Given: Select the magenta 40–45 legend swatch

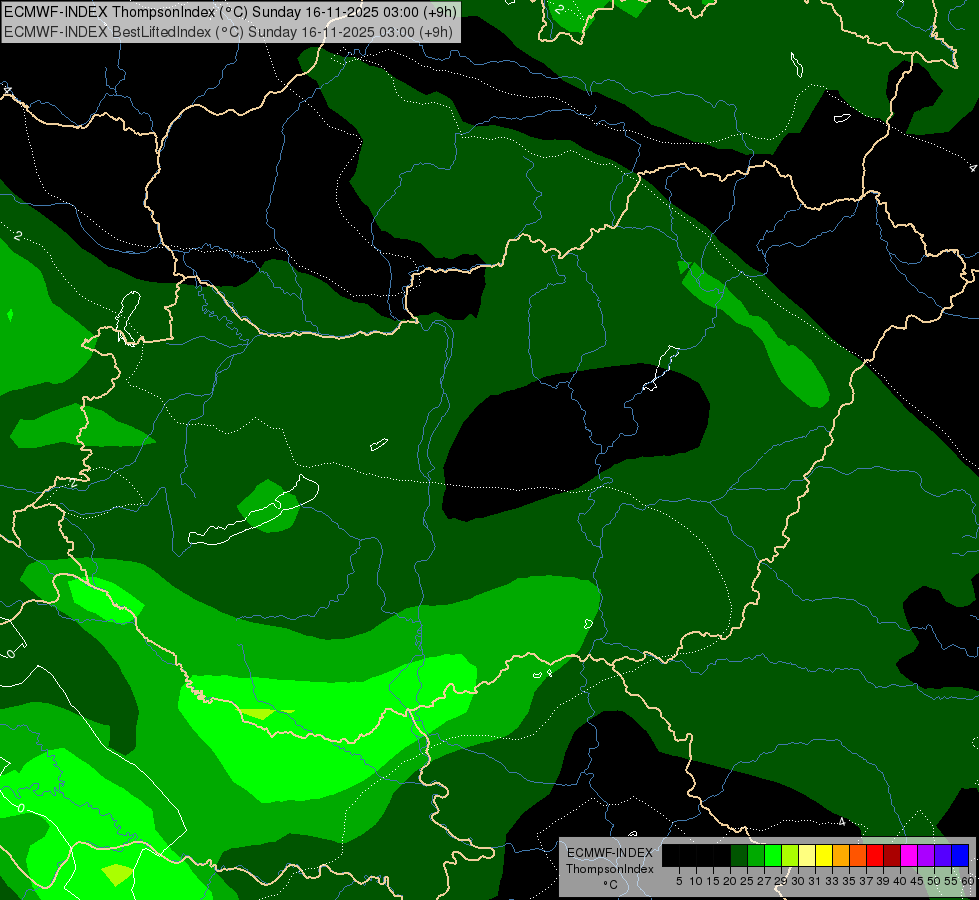Looking at the screenshot, I should pyautogui.click(x=909, y=856).
